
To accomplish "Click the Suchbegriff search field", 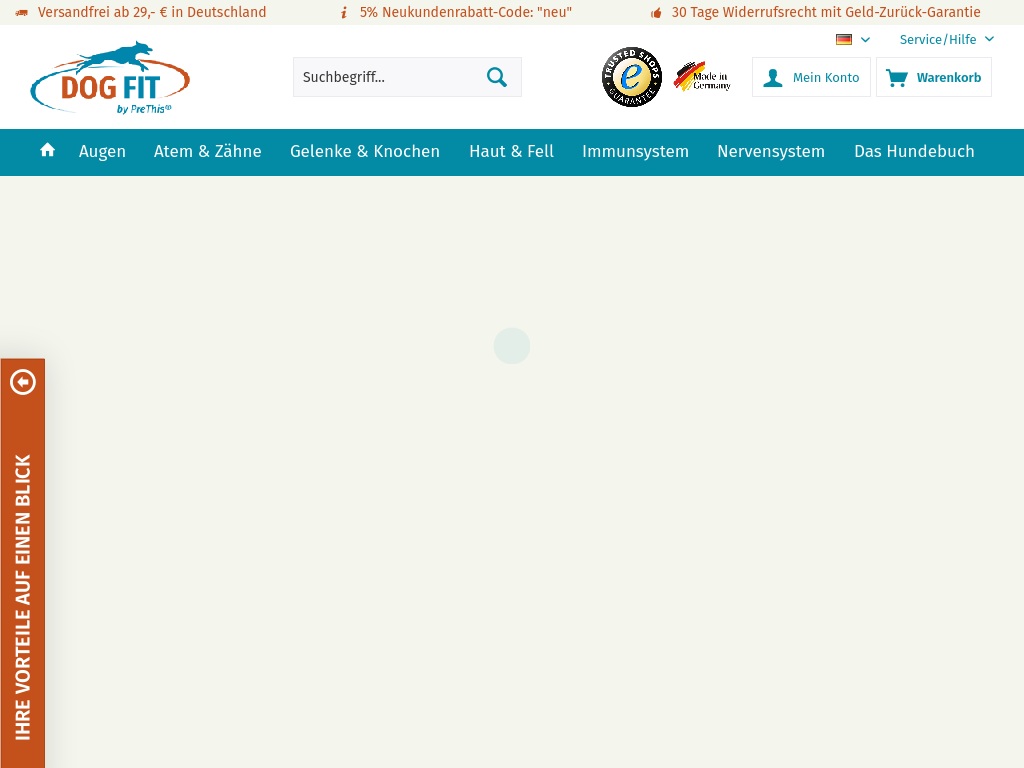I will [x=385, y=77].
